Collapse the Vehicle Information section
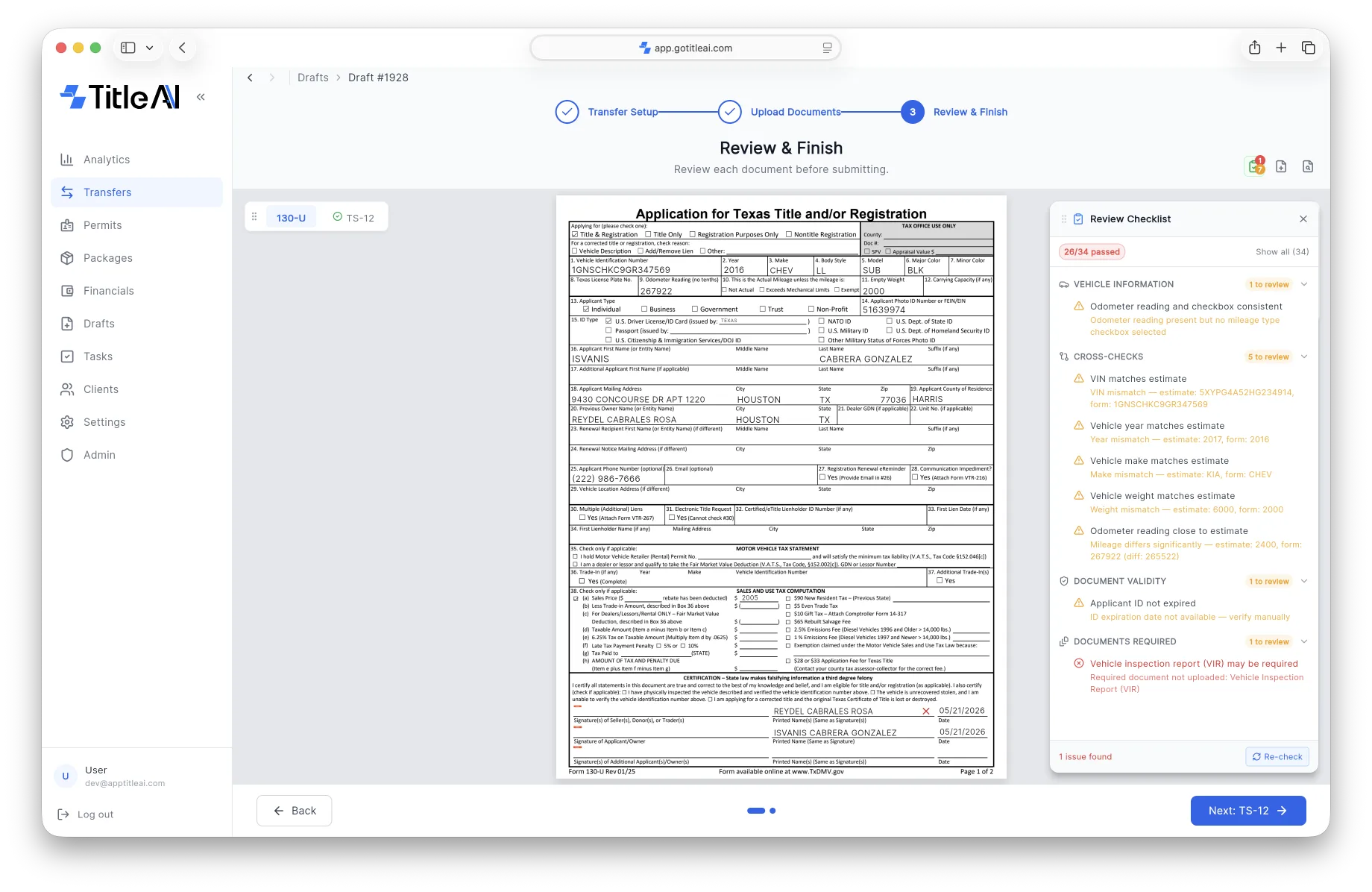1372x892 pixels. pyautogui.click(x=1304, y=284)
